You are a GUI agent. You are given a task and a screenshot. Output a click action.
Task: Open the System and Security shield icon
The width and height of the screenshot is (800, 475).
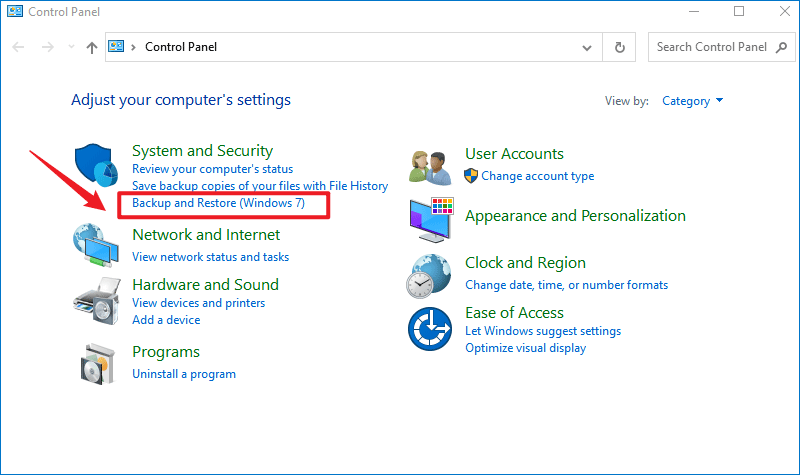[x=96, y=165]
